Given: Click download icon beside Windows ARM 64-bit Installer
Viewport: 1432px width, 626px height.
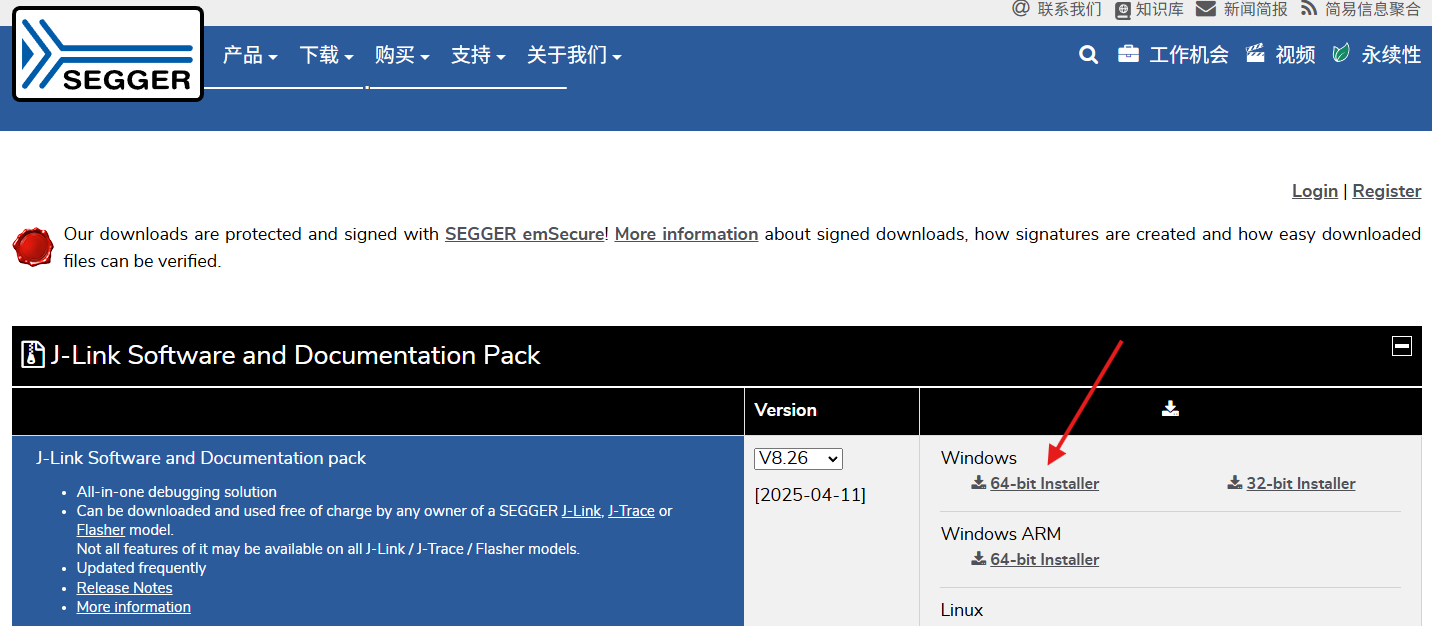Looking at the screenshot, I should pos(979,559).
